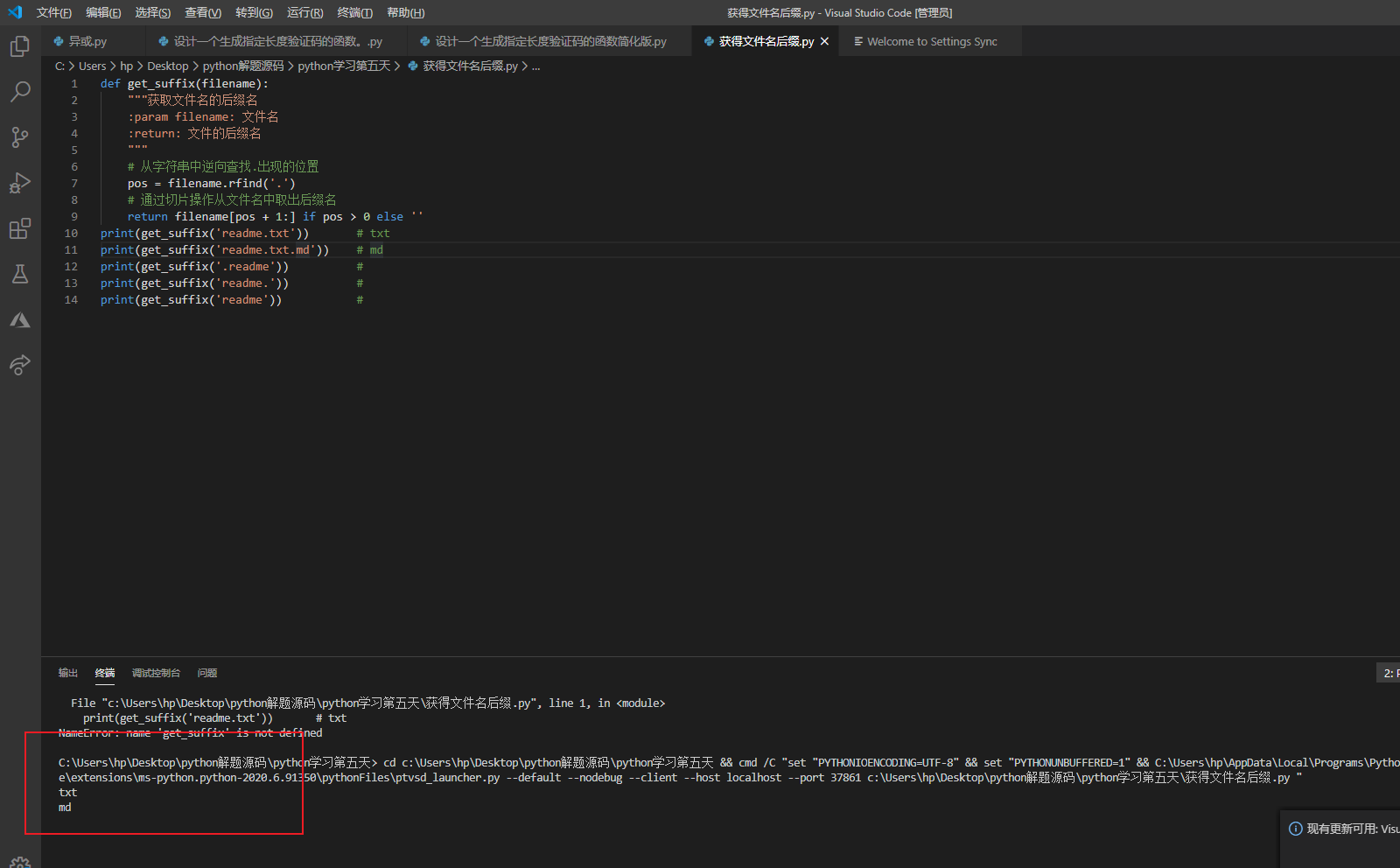Viewport: 1400px width, 868px height.
Task: Select the 问题 panel tab
Action: pos(207,673)
